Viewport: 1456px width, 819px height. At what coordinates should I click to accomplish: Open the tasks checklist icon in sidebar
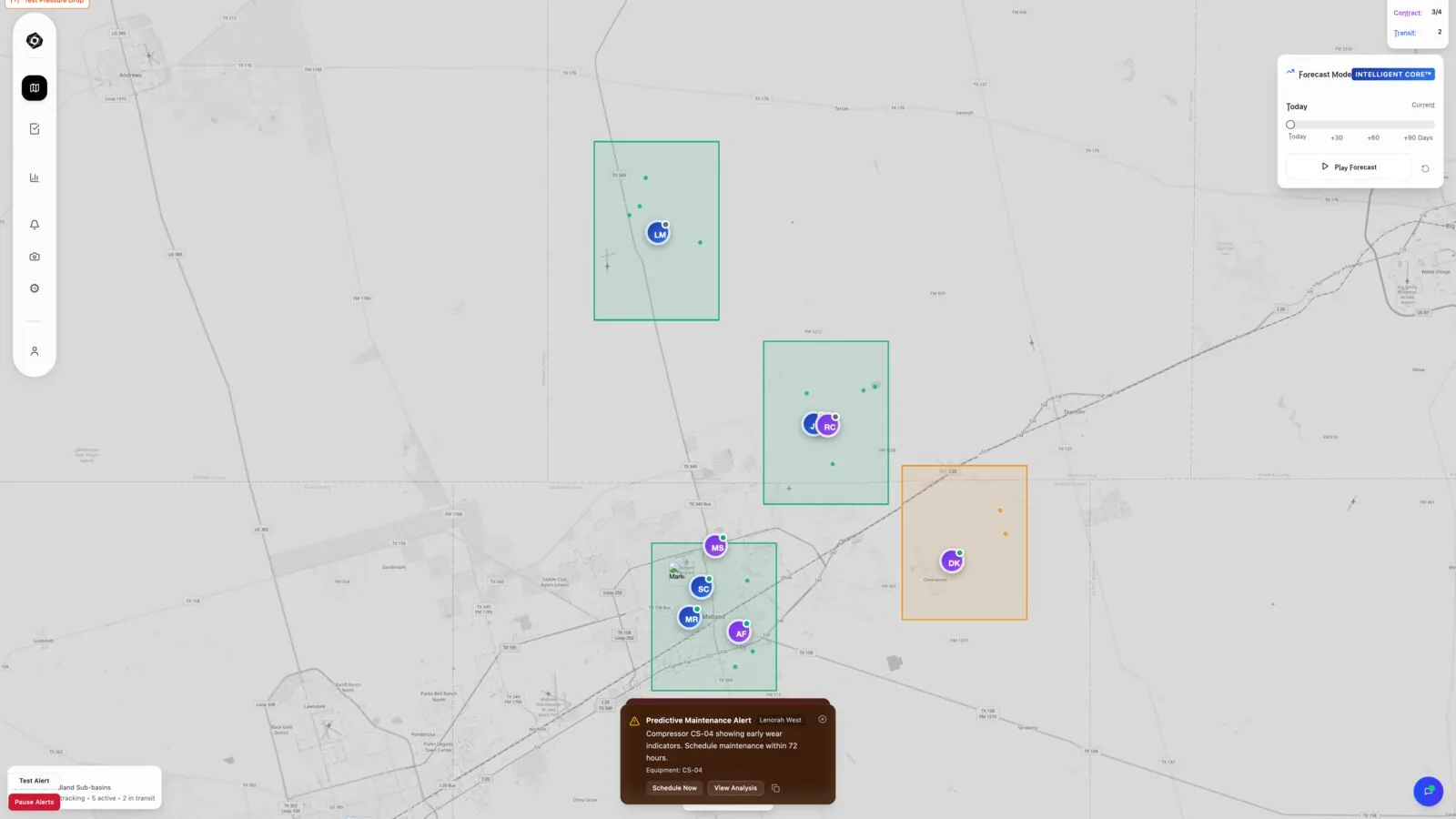click(x=35, y=129)
